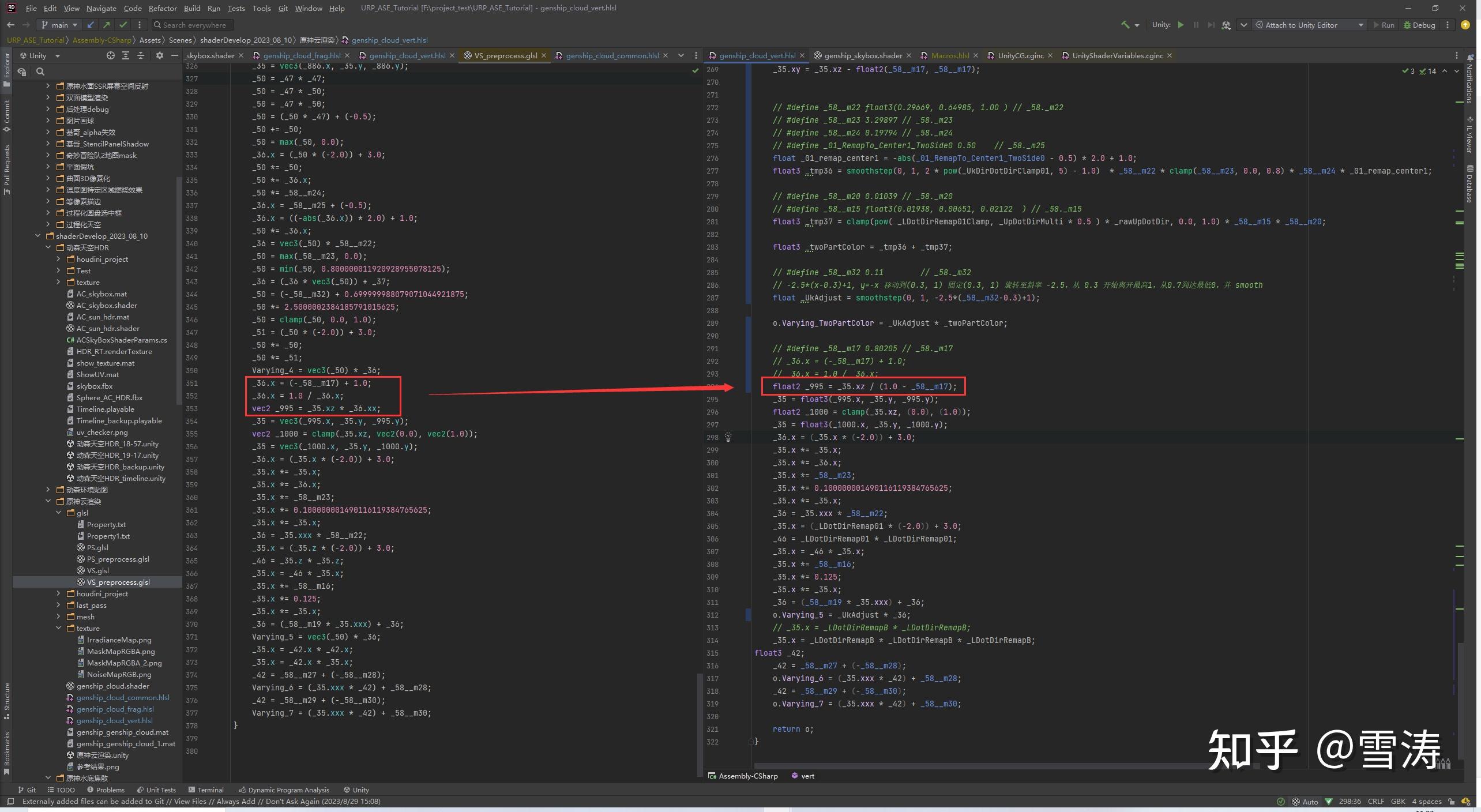Screen dimensions: 1481x812
Task: Close the VS_preprocess.glsl tab
Action: [544, 55]
